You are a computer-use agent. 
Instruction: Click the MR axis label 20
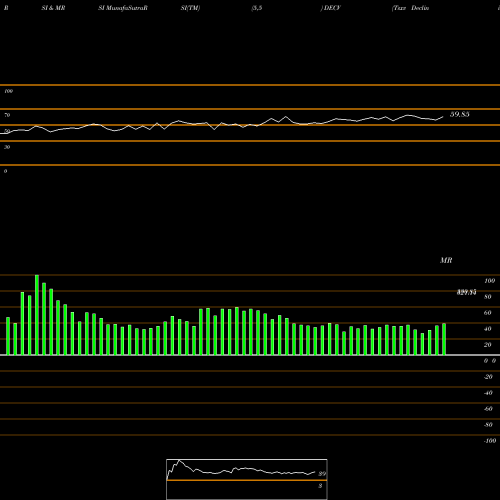[x=488, y=345]
